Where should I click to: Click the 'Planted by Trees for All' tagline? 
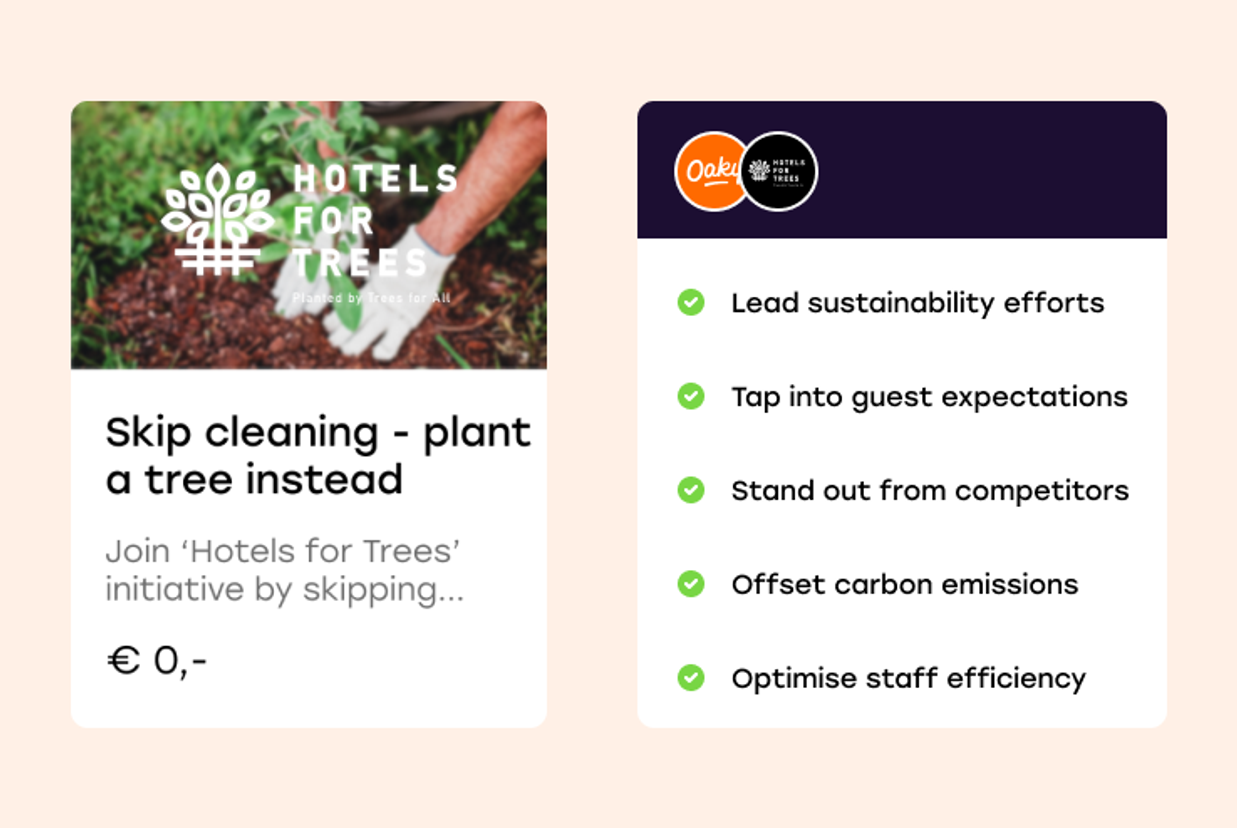pos(371,297)
